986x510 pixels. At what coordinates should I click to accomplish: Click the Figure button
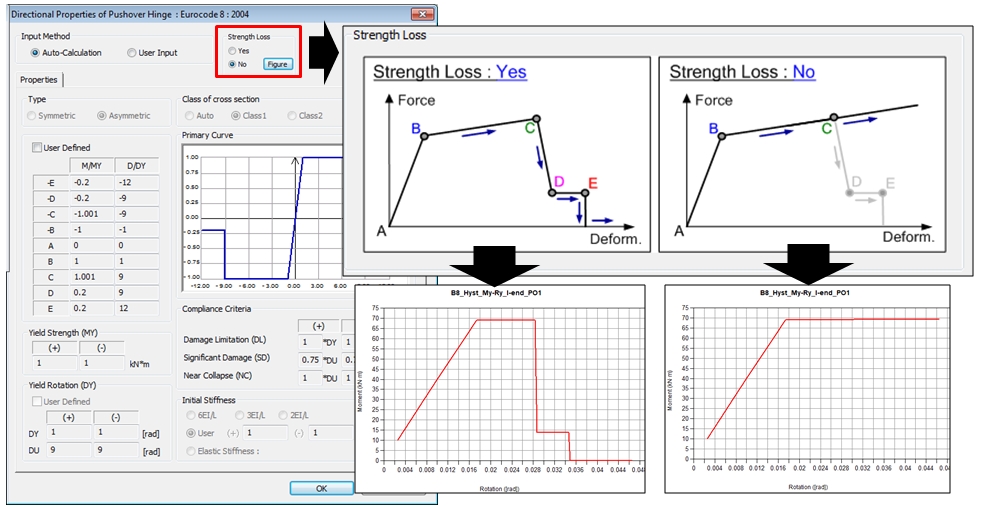[x=277, y=64]
